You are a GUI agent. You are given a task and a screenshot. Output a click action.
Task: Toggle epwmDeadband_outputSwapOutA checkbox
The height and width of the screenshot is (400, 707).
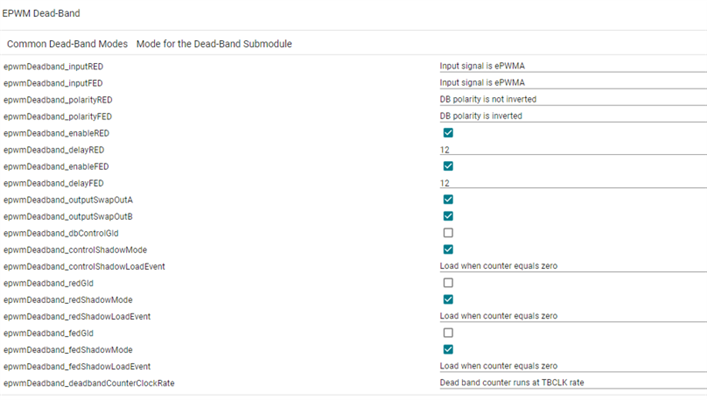(448, 200)
